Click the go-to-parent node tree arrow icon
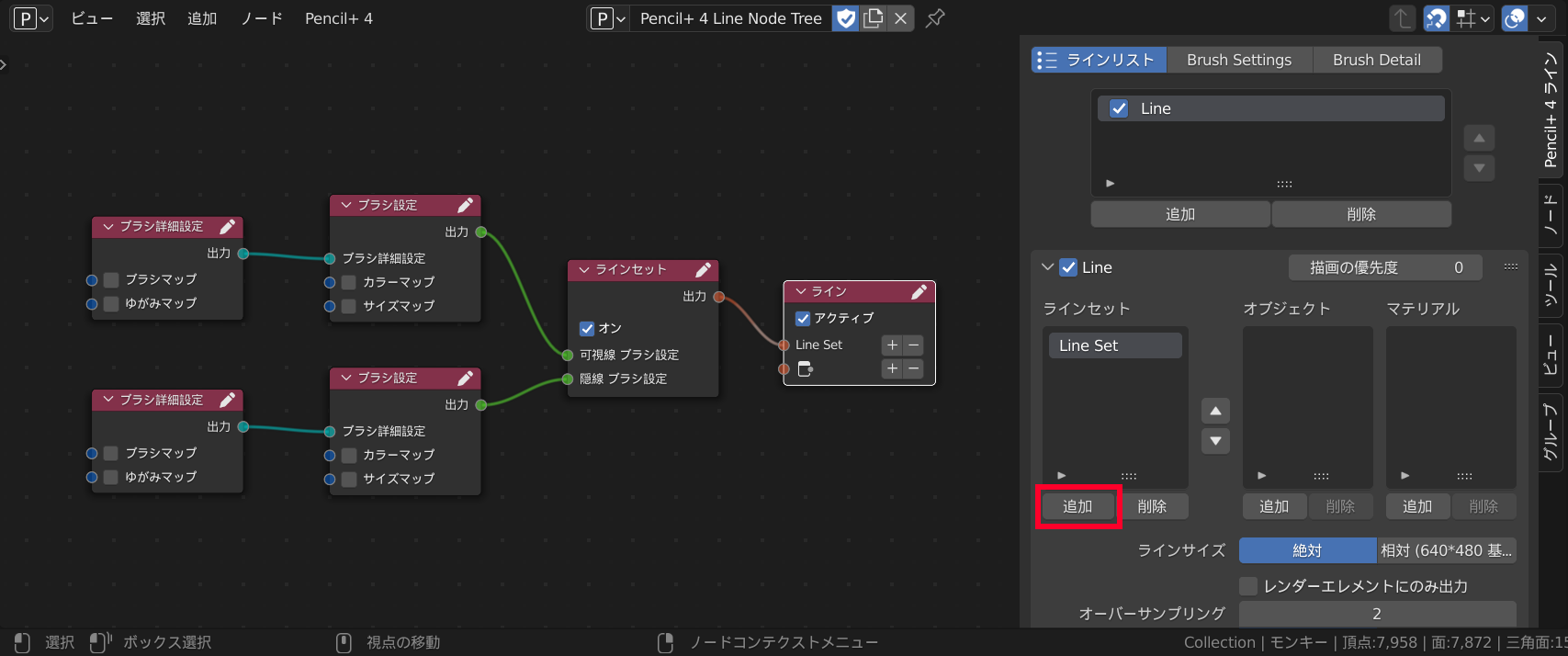The height and width of the screenshot is (656, 1568). click(x=1402, y=18)
